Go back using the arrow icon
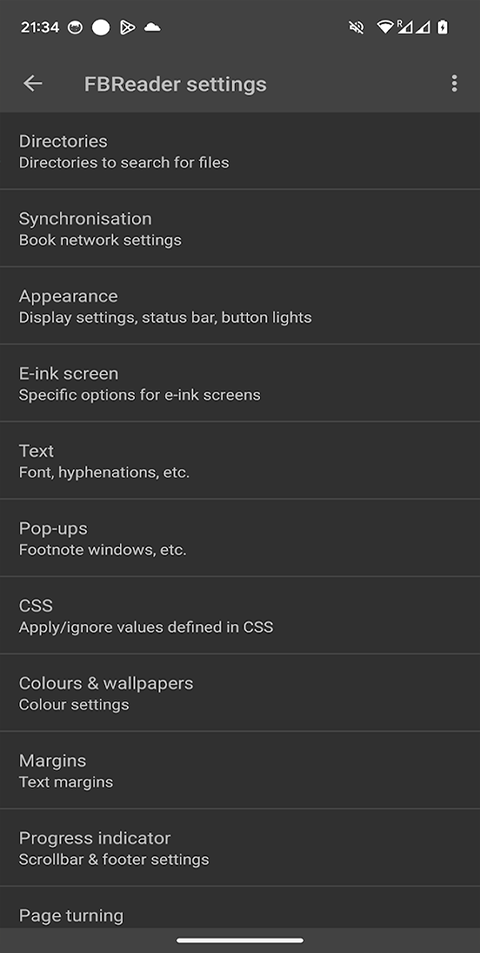Screen dimensions: 480x953 point(33,83)
